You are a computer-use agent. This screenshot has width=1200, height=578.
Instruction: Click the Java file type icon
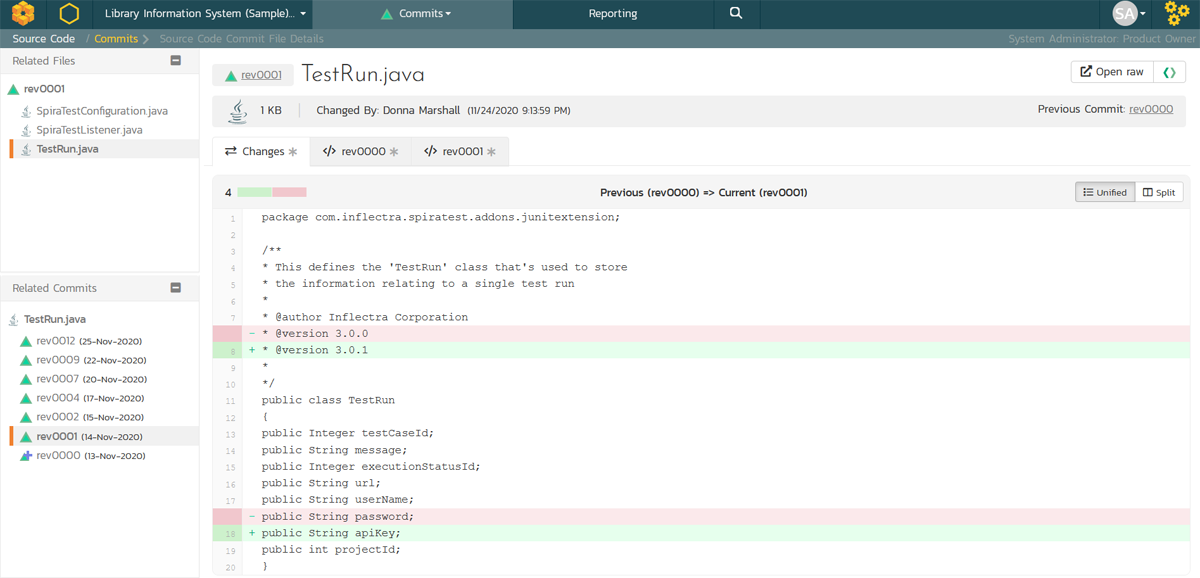coord(237,111)
